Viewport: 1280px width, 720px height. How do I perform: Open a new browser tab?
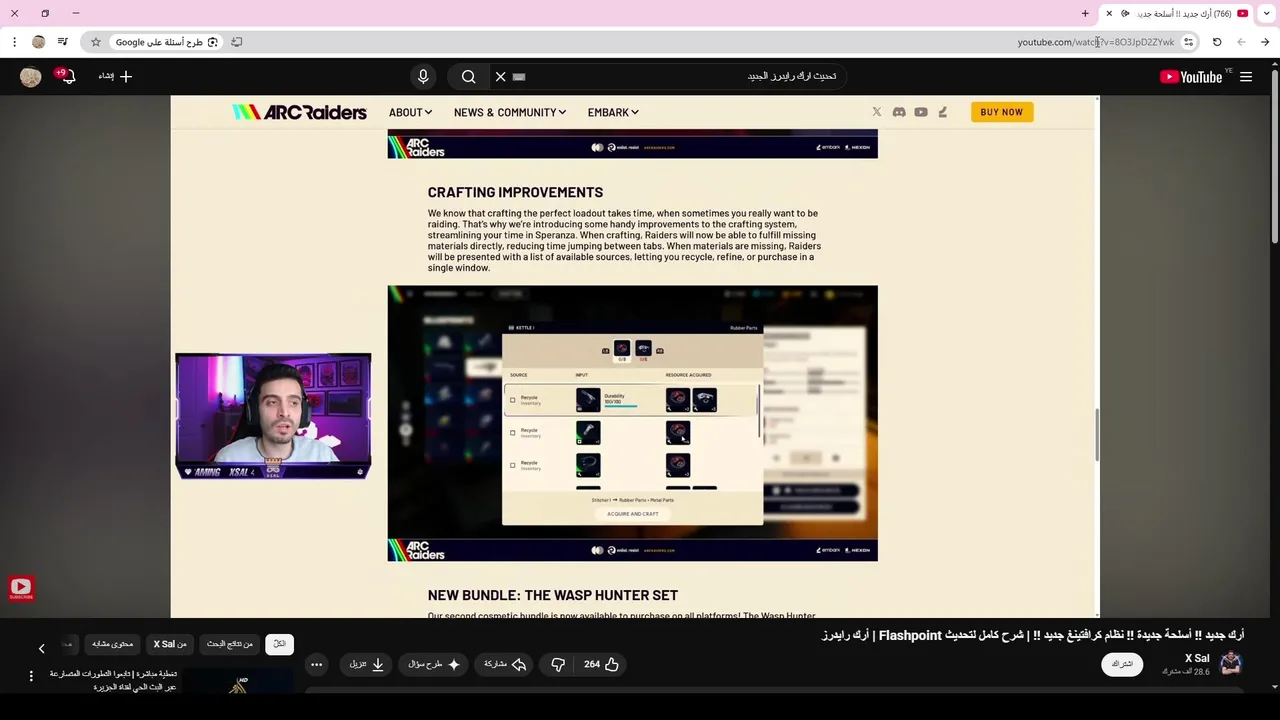tap(1085, 13)
